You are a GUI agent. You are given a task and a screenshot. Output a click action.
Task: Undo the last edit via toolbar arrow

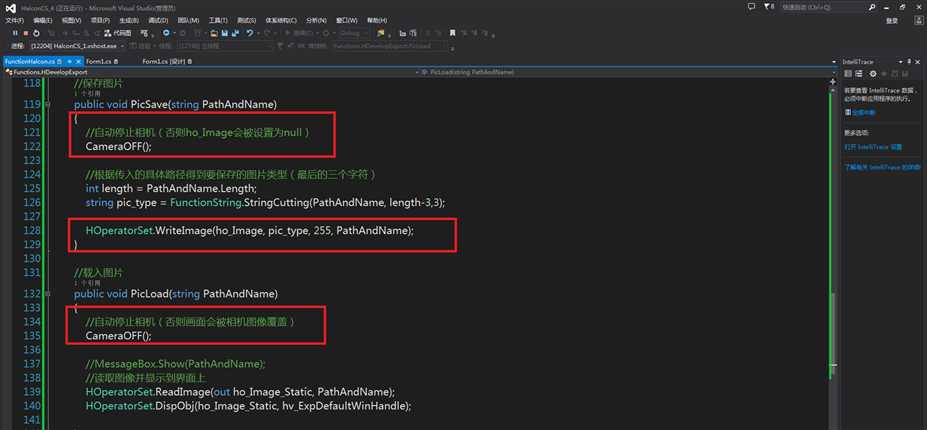click(x=250, y=33)
